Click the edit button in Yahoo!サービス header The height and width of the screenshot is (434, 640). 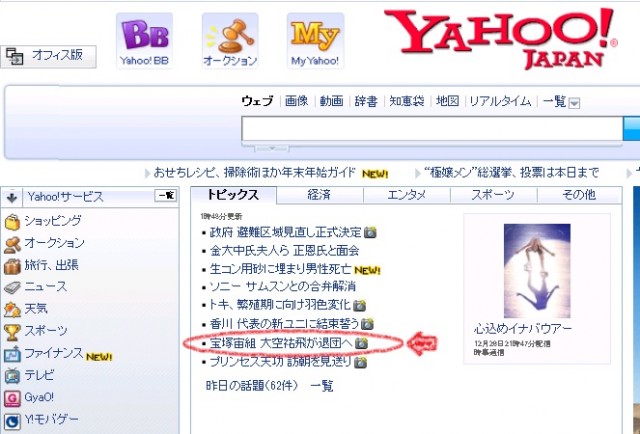tap(165, 196)
